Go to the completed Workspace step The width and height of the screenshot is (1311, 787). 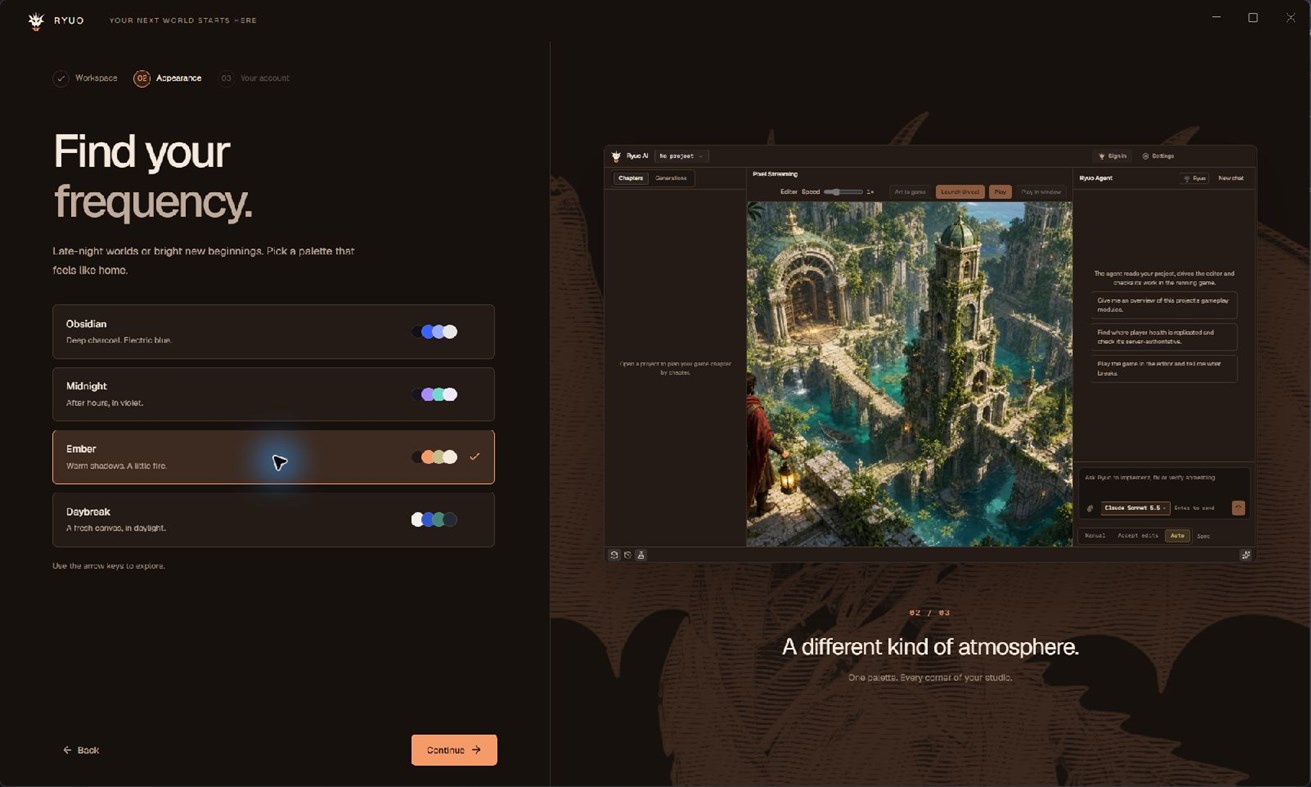click(85, 78)
